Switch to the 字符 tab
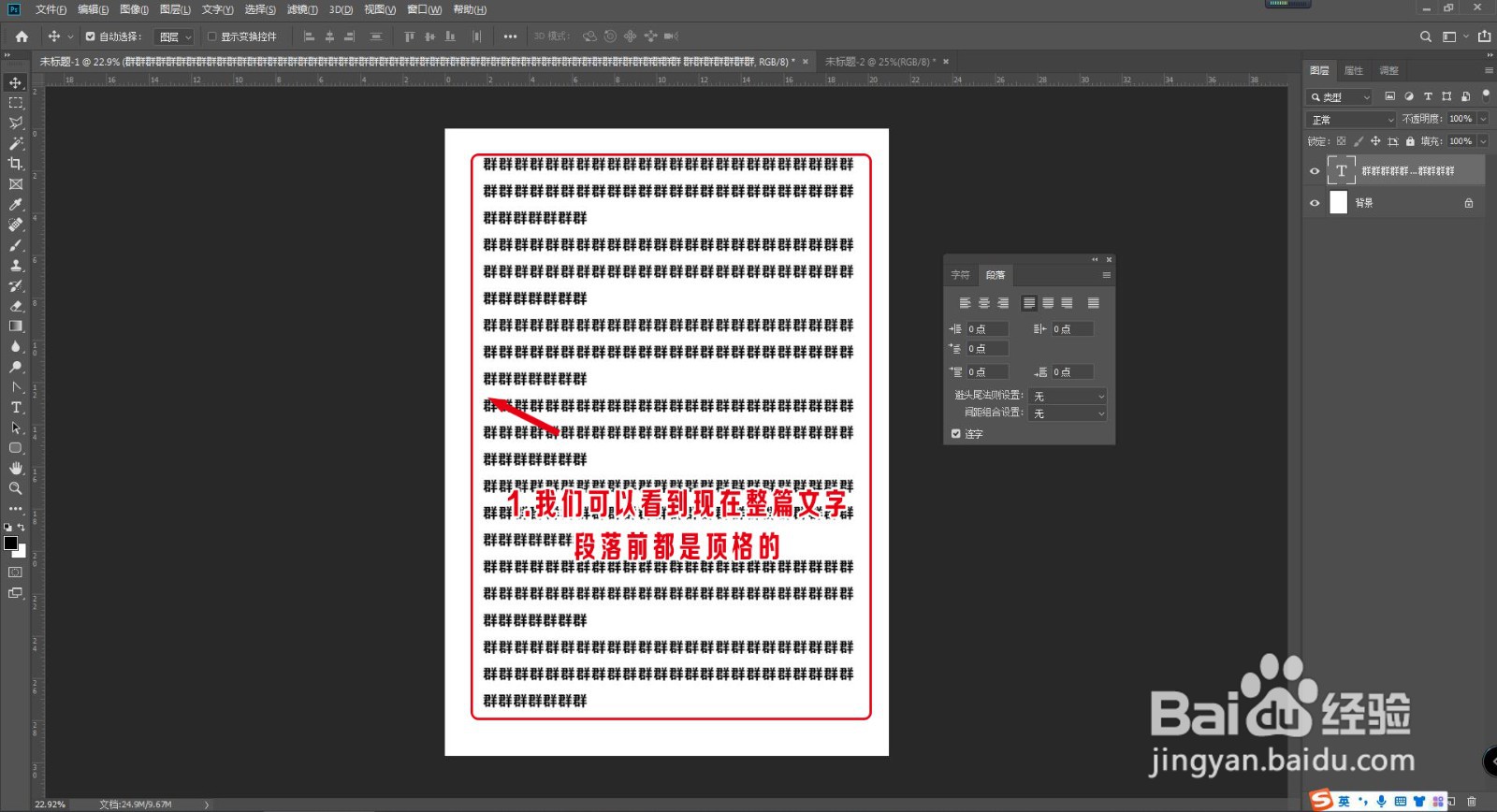The height and width of the screenshot is (812, 1497). [961, 275]
